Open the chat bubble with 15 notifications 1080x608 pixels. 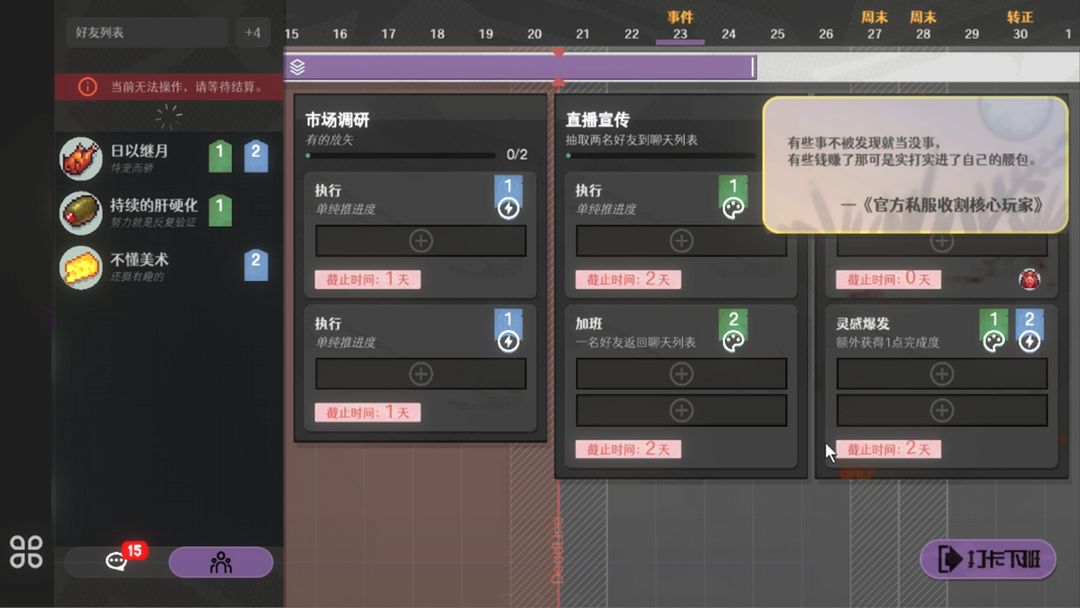[x=116, y=561]
